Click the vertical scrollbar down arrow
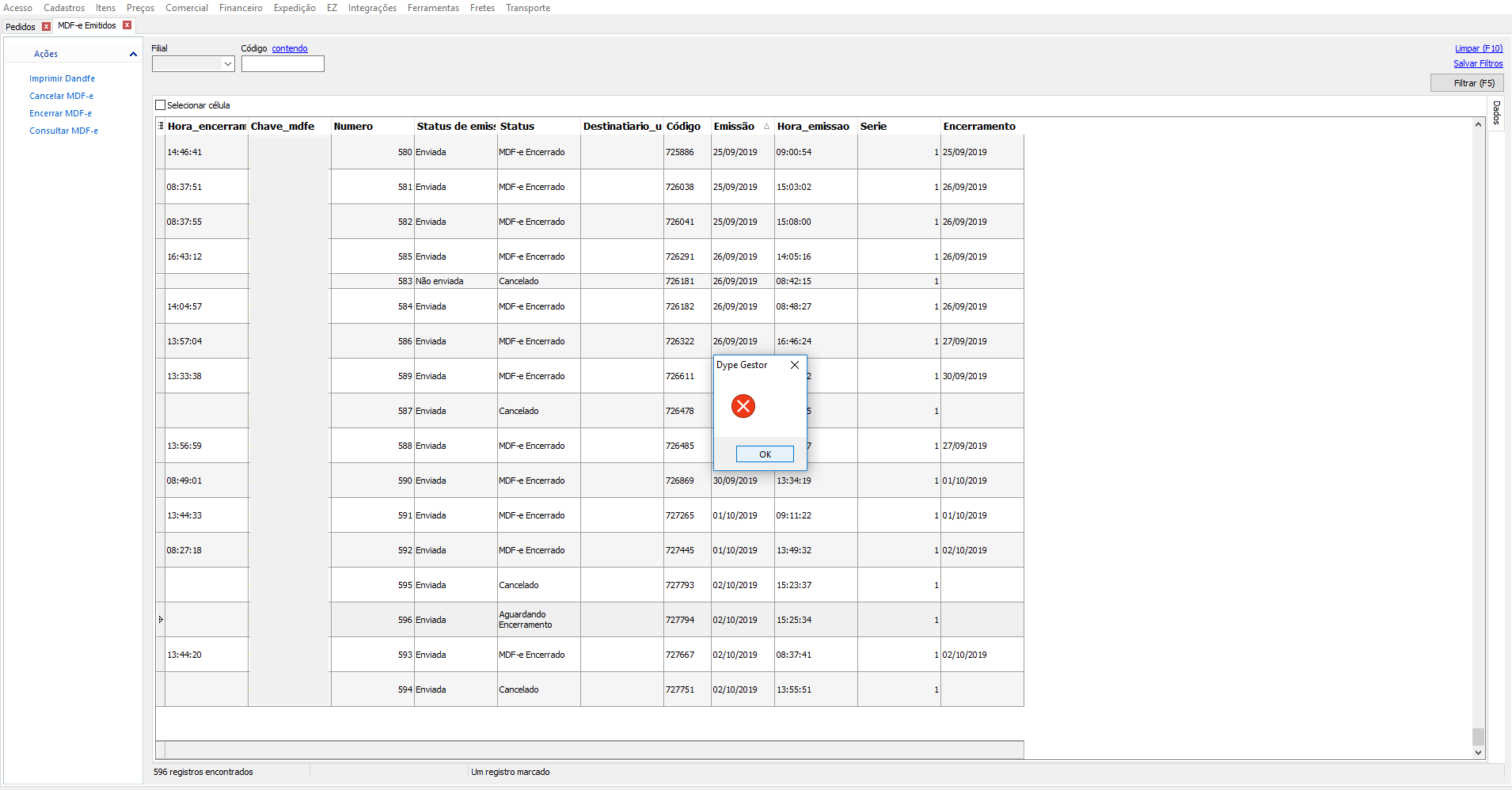 point(1478,753)
